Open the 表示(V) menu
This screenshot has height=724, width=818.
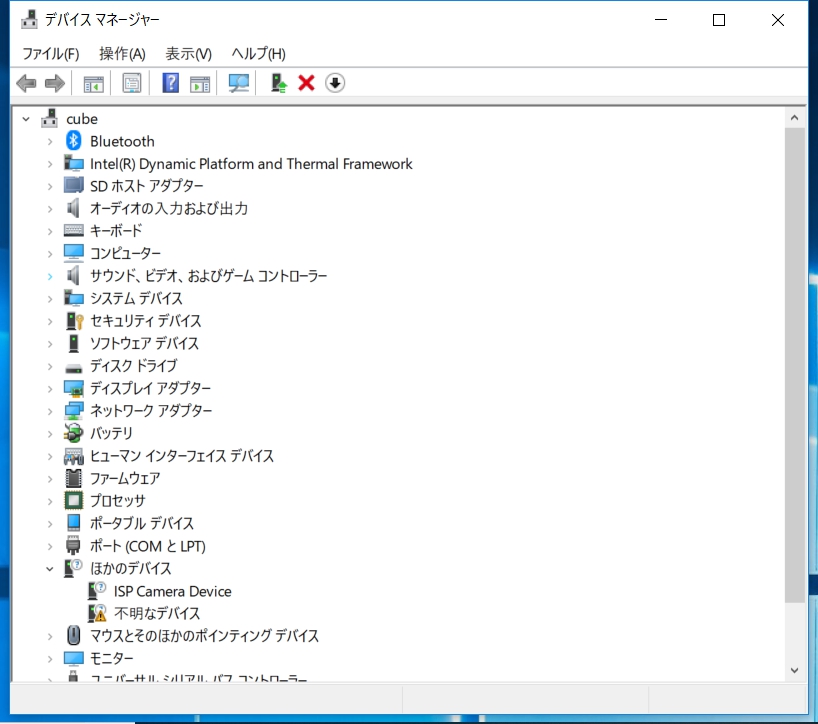click(188, 54)
